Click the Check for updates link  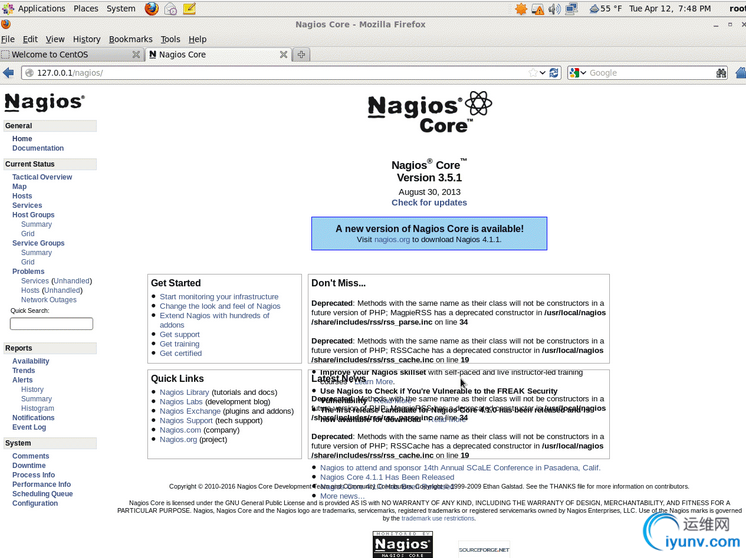pos(429,203)
